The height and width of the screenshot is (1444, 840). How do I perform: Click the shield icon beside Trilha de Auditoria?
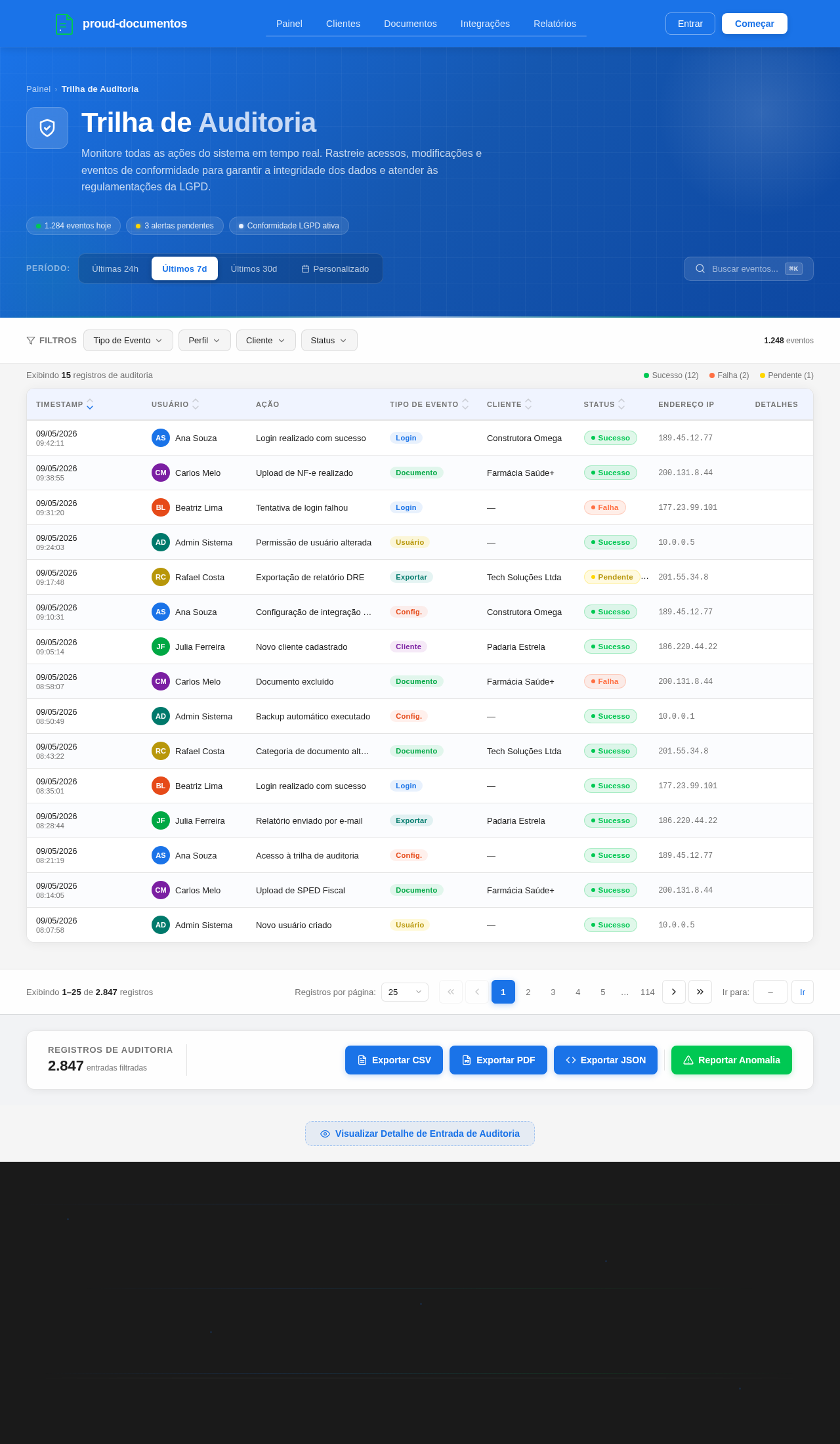[47, 128]
